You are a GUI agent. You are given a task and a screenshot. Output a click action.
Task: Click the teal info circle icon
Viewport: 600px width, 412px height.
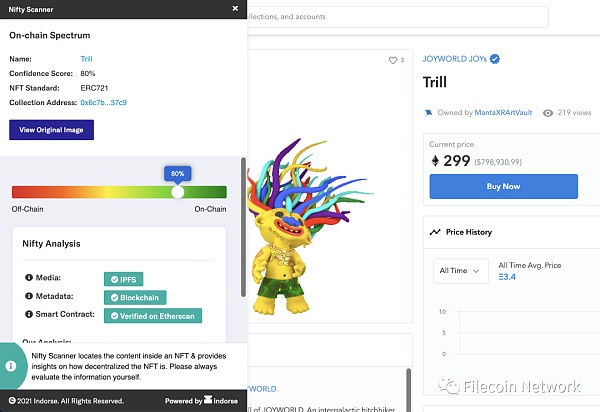coord(11,366)
